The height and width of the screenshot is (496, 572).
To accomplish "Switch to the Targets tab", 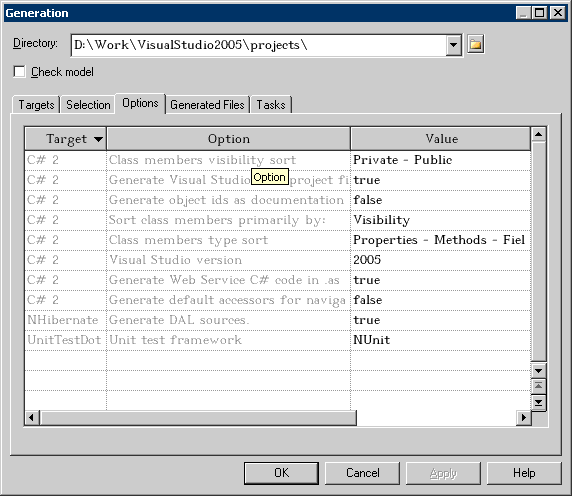I will click(x=36, y=105).
